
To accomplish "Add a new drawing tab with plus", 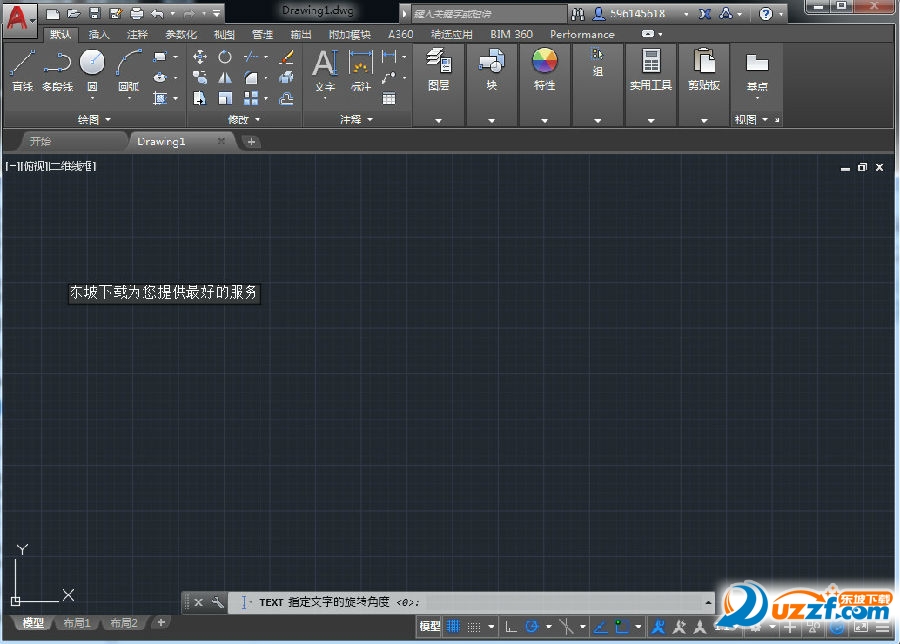I will pyautogui.click(x=251, y=142).
